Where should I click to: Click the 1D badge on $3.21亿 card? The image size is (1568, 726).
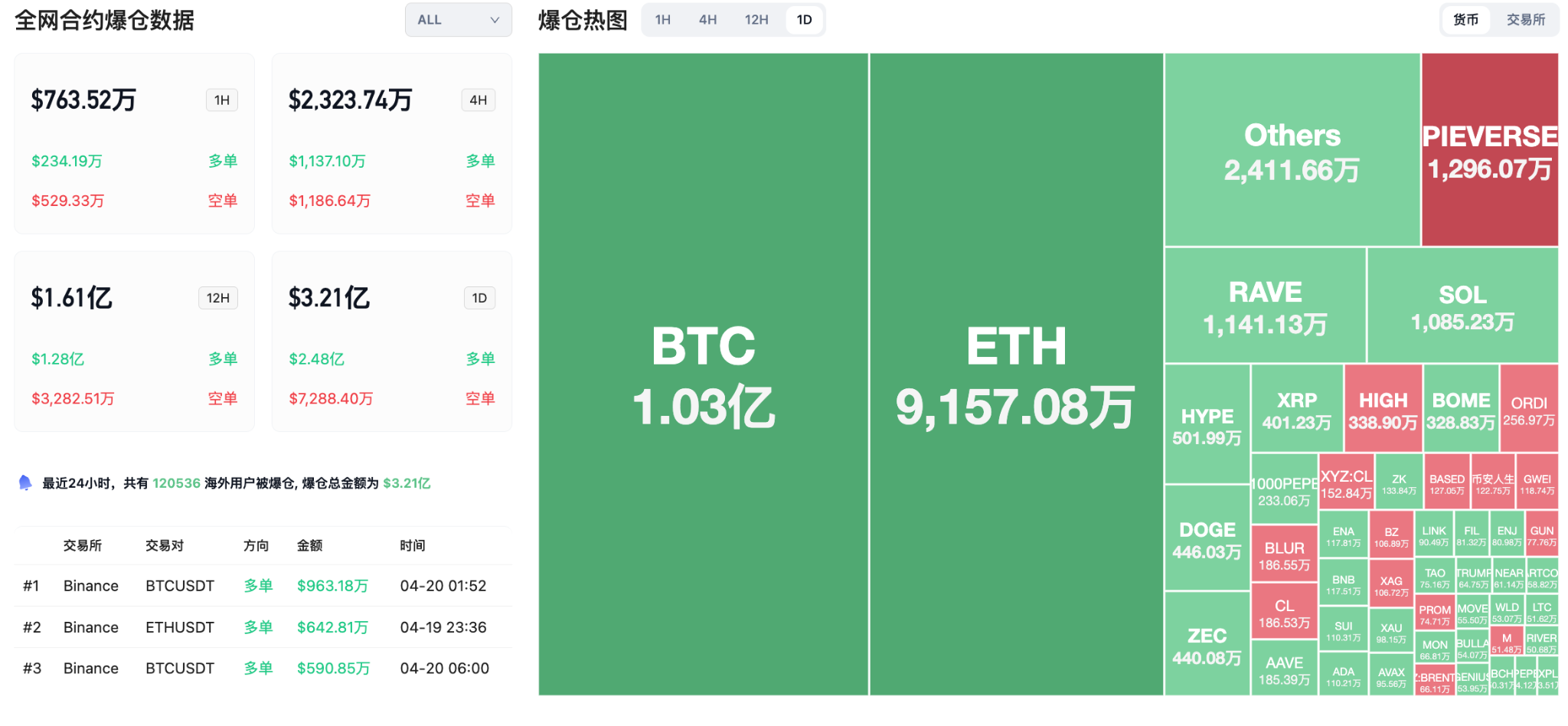479,298
